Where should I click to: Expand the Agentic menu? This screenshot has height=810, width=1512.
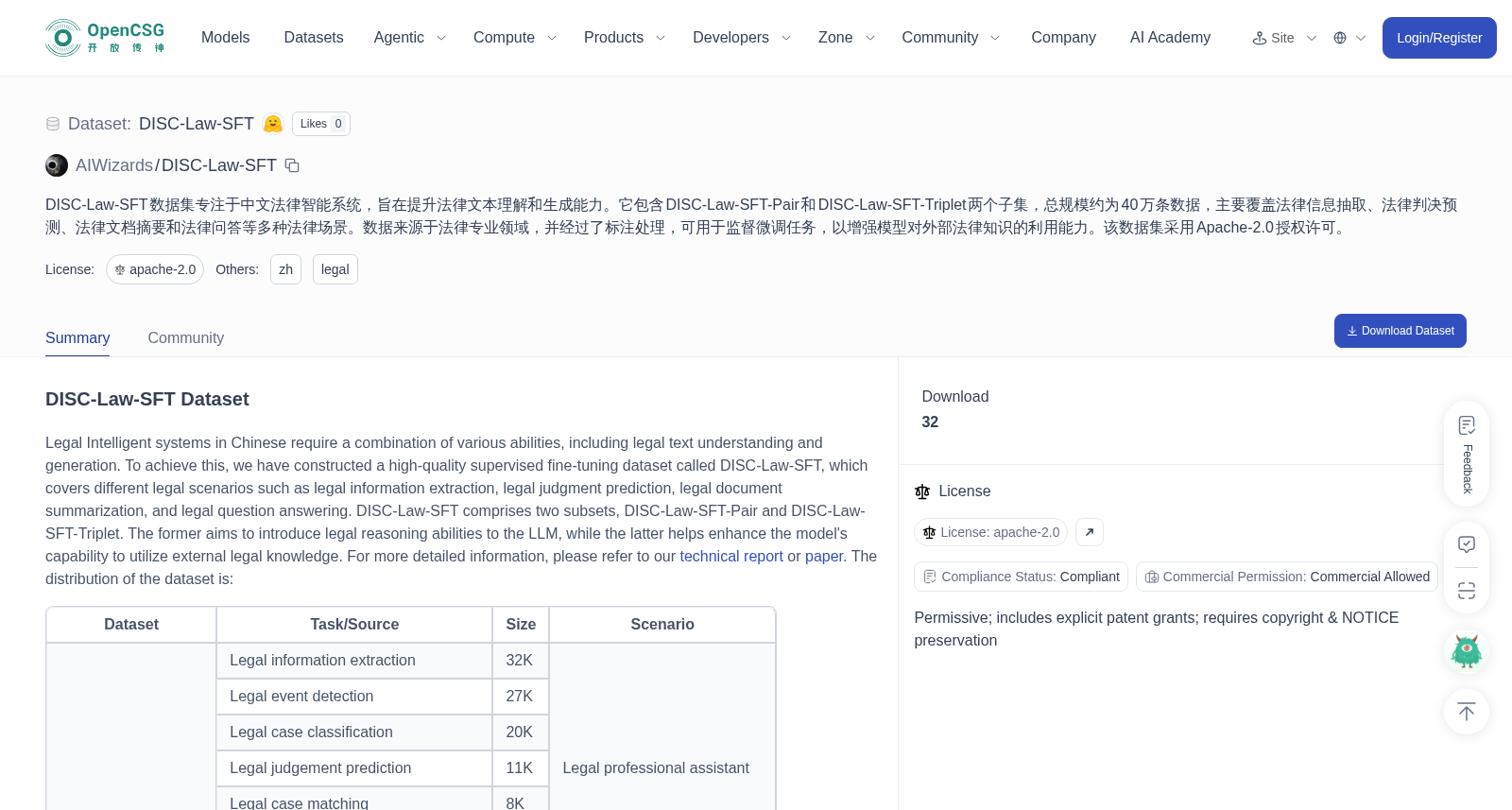410,38
